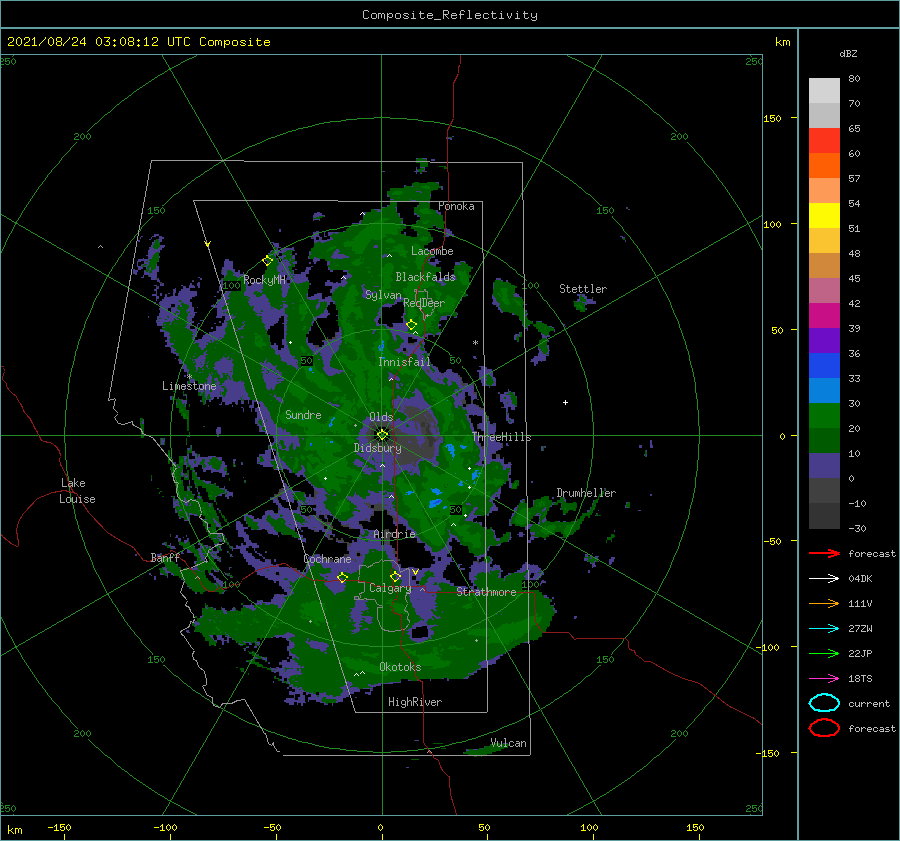Screen dimensions: 900x841
Task: Click the HighRiver map label
Action: (x=415, y=702)
